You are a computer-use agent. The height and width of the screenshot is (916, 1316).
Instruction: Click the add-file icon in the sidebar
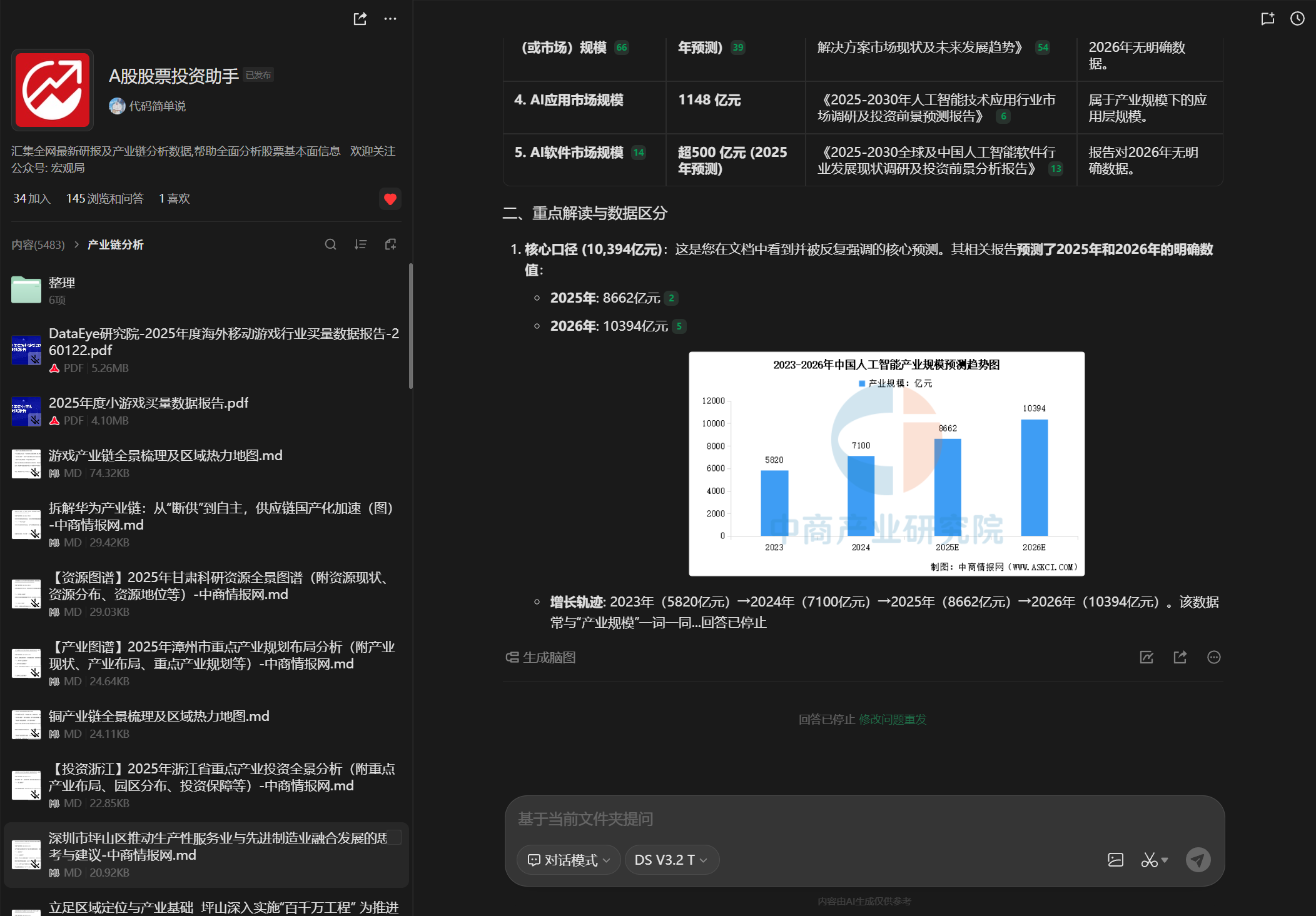390,244
